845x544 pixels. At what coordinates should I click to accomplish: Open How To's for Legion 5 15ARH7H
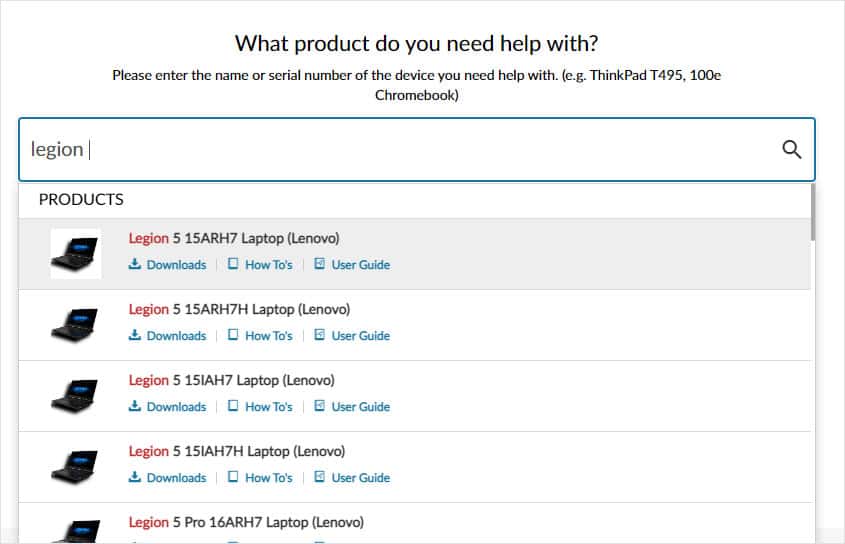coord(260,336)
